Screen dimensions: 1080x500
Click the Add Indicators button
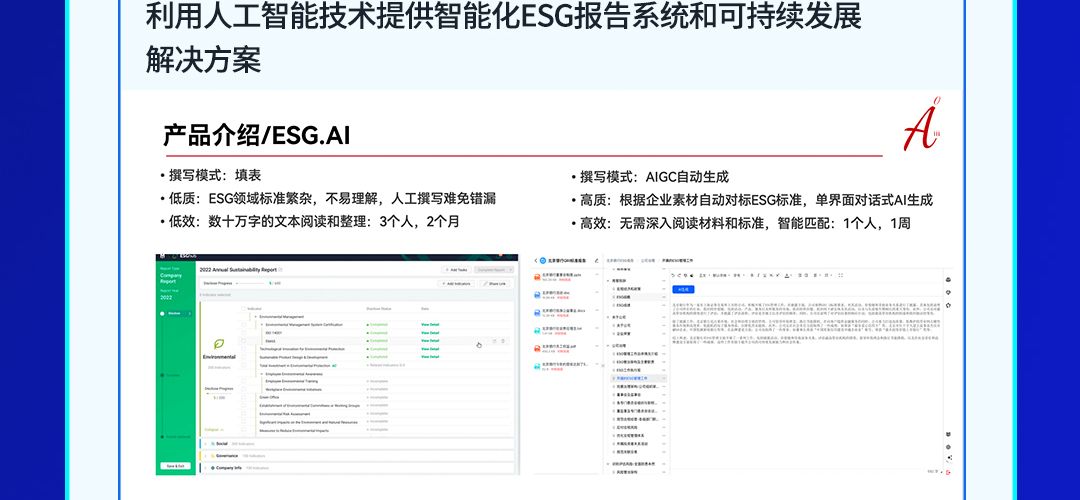[456, 284]
